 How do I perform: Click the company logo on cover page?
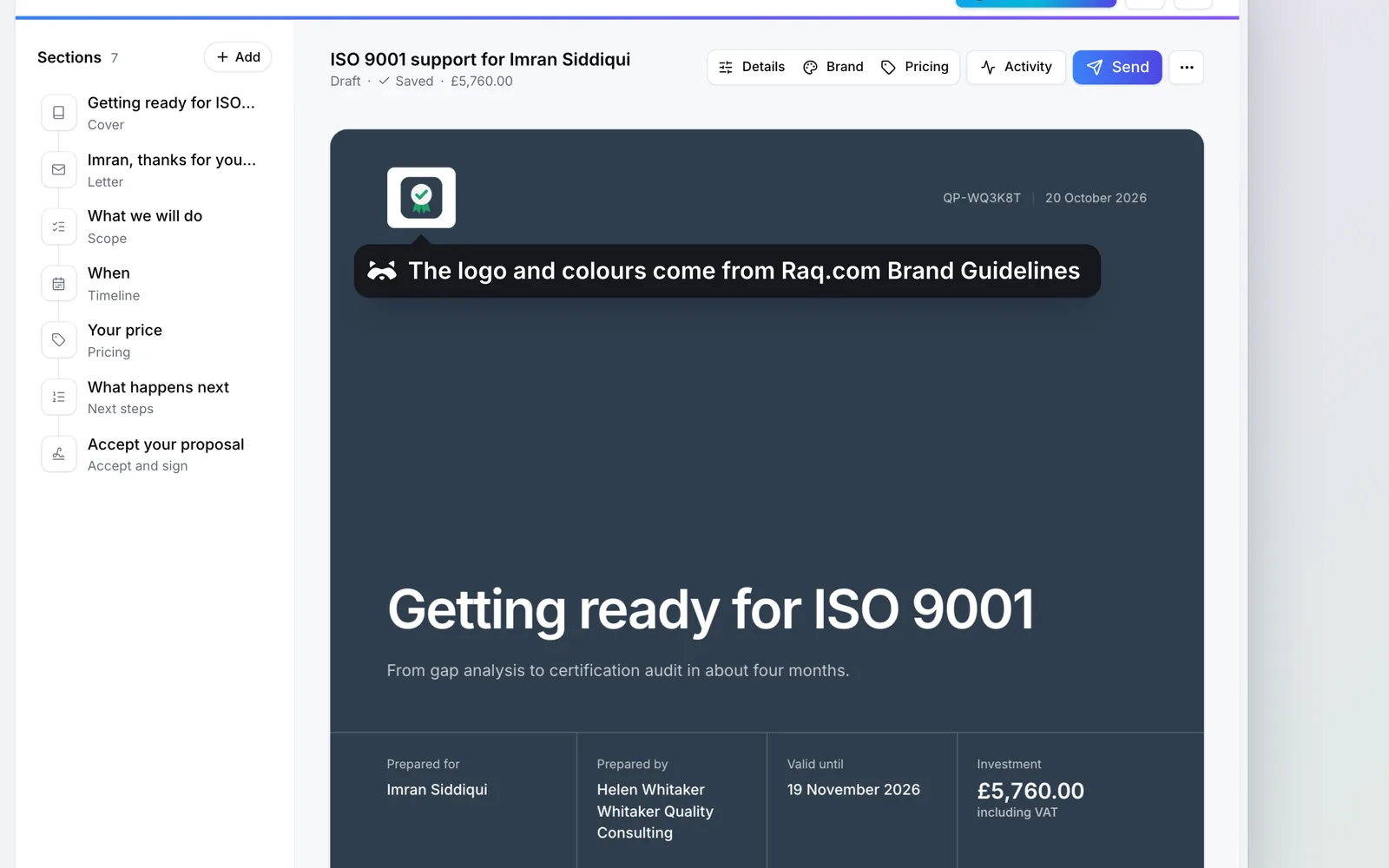(421, 198)
